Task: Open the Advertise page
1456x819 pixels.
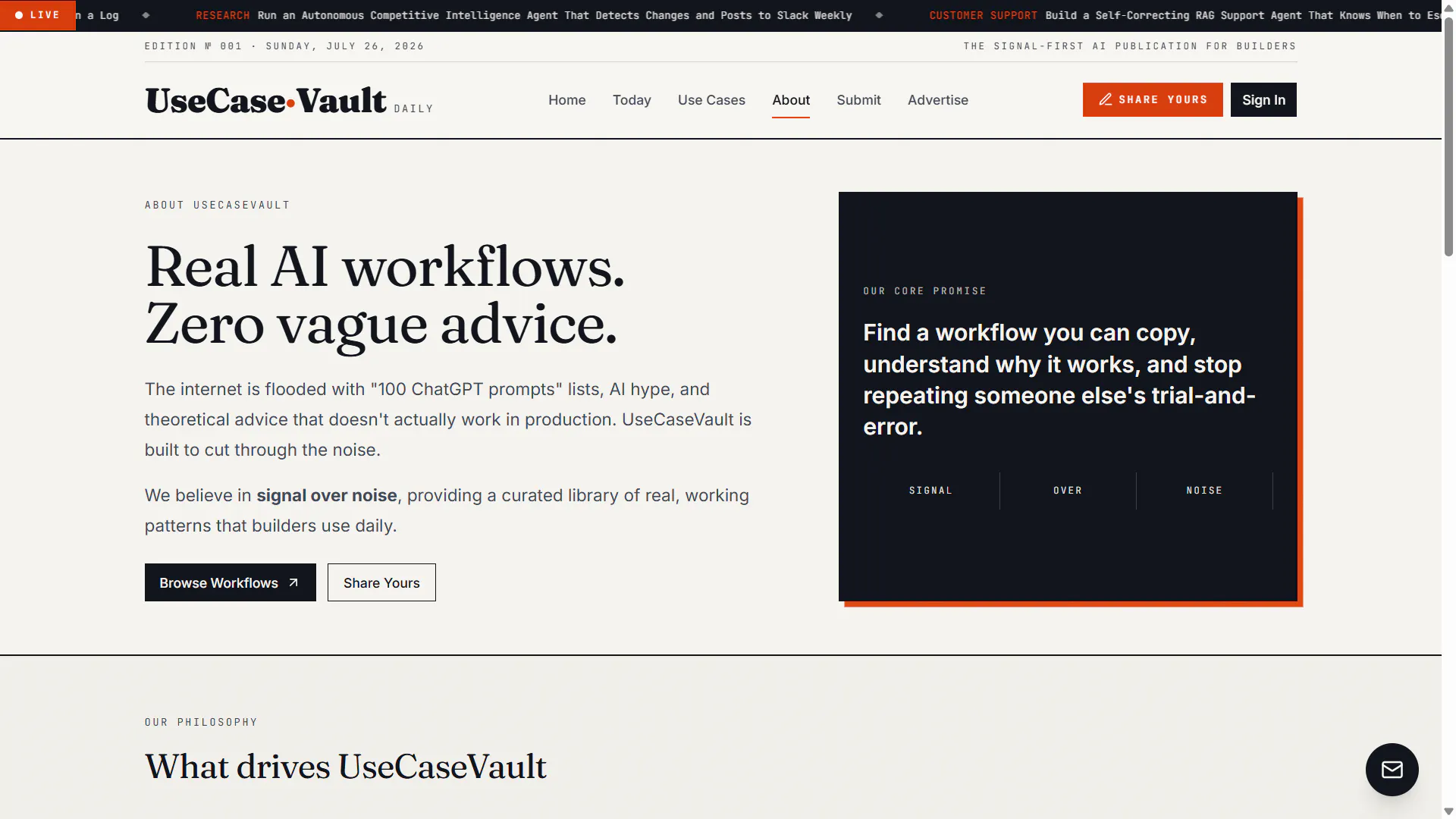Action: (938, 100)
